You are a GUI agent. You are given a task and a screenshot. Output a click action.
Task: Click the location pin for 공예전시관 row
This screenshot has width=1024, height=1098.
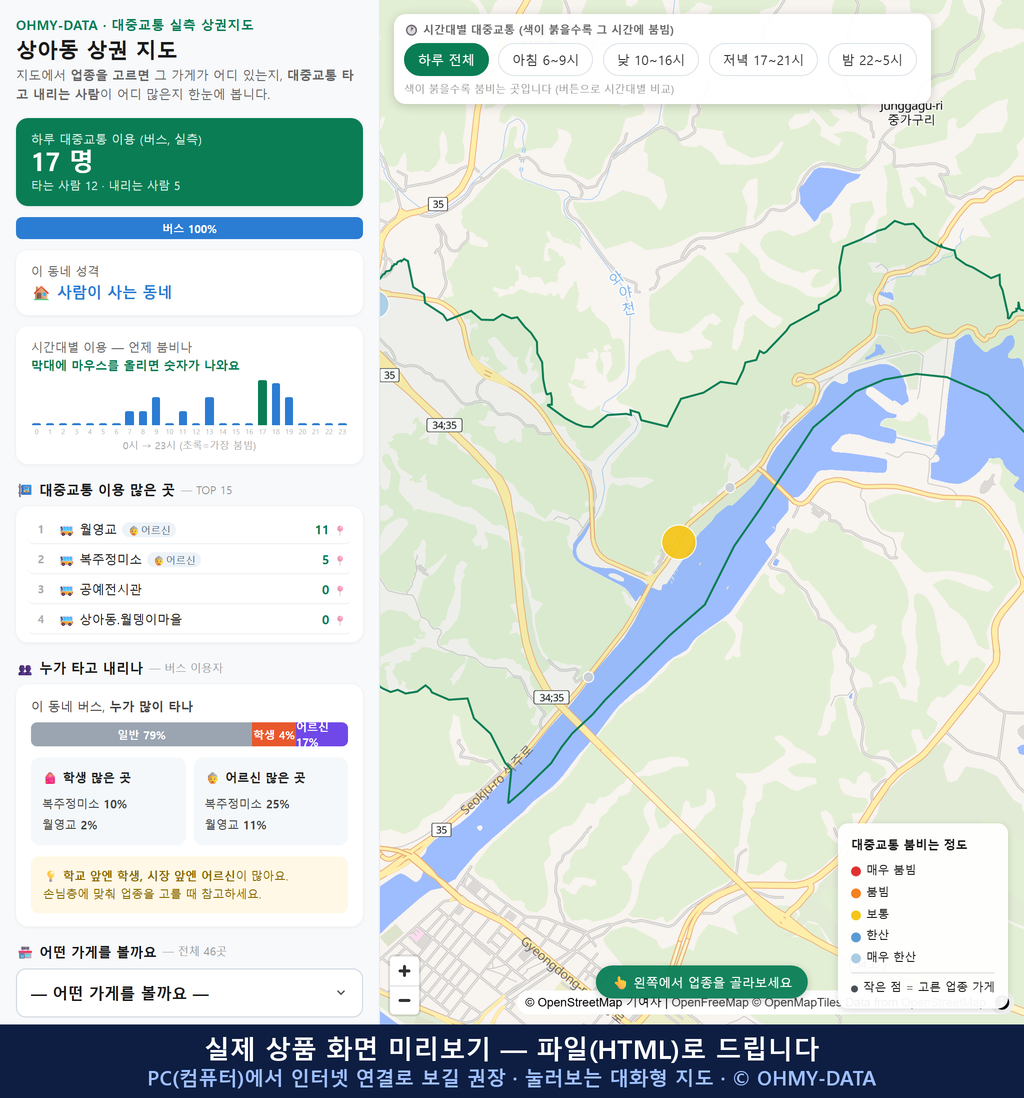(x=340, y=590)
